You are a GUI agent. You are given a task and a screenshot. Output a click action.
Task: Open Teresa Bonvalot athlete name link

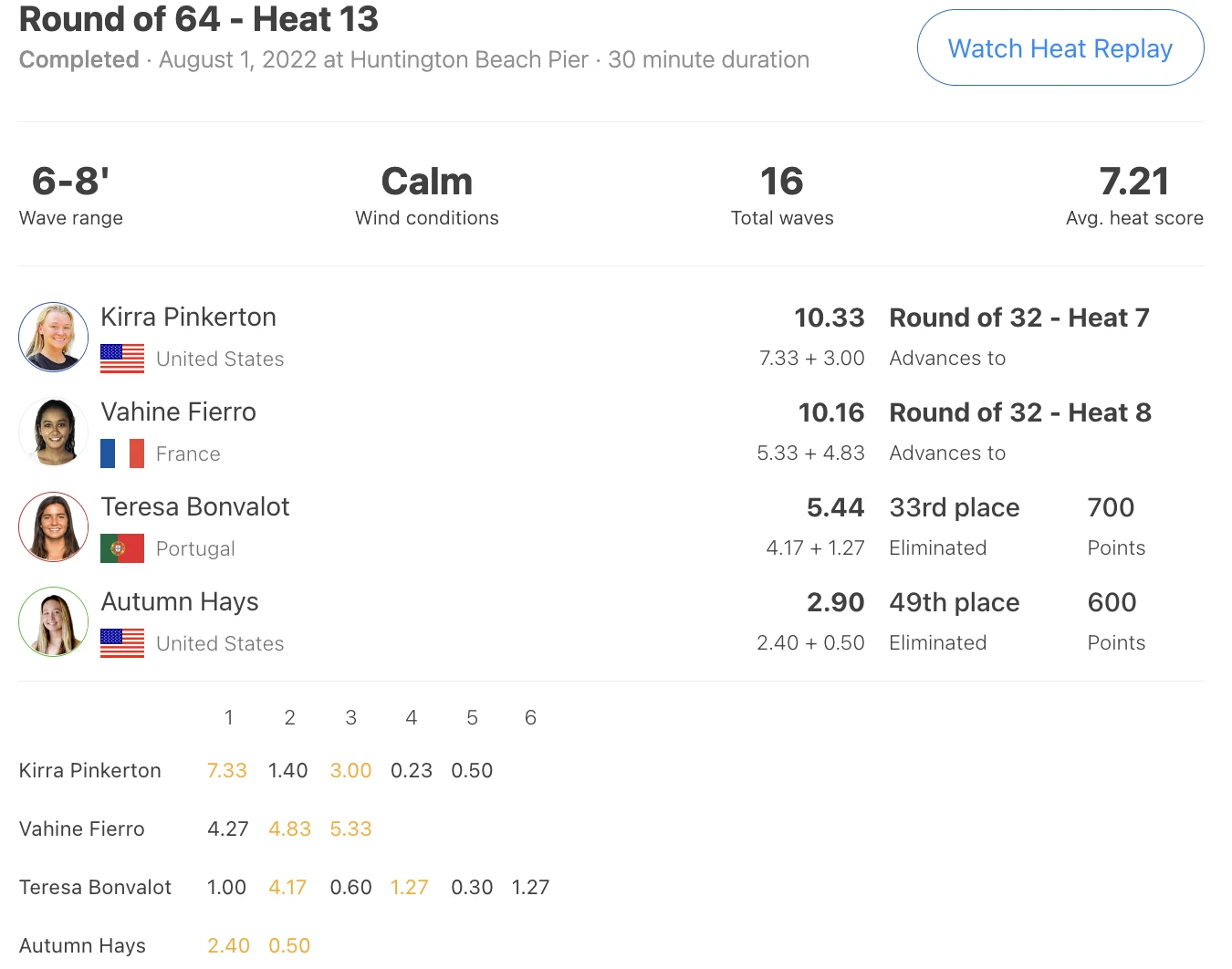194,506
